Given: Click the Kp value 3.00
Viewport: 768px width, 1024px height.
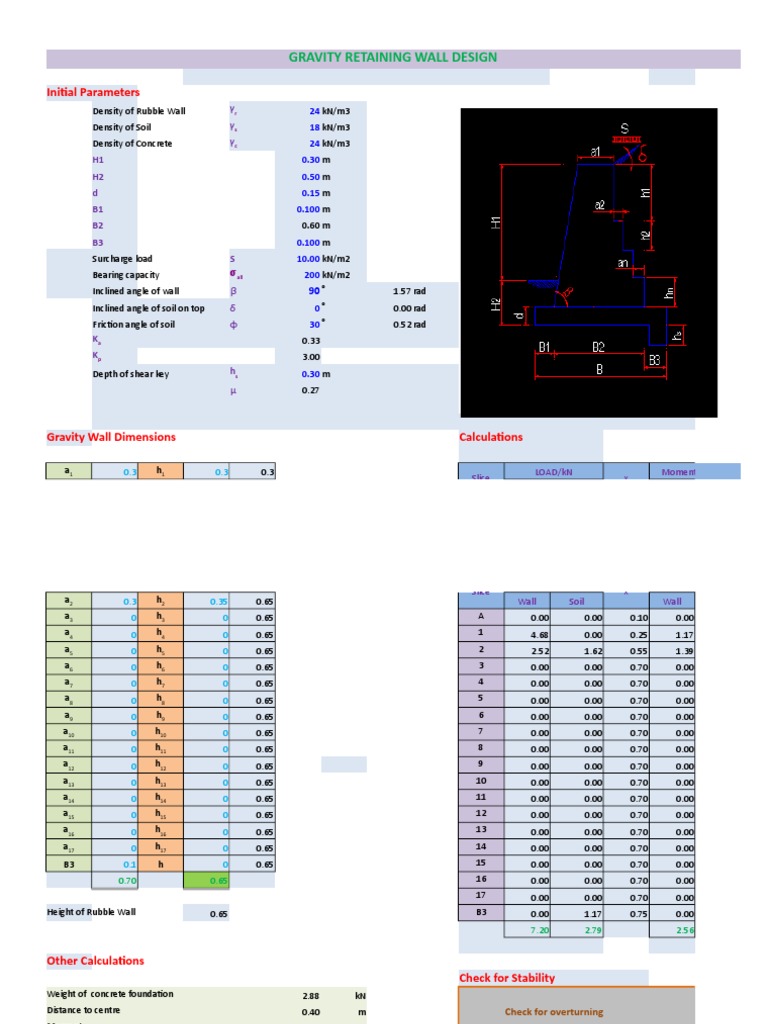Looking at the screenshot, I should pyautogui.click(x=311, y=357).
